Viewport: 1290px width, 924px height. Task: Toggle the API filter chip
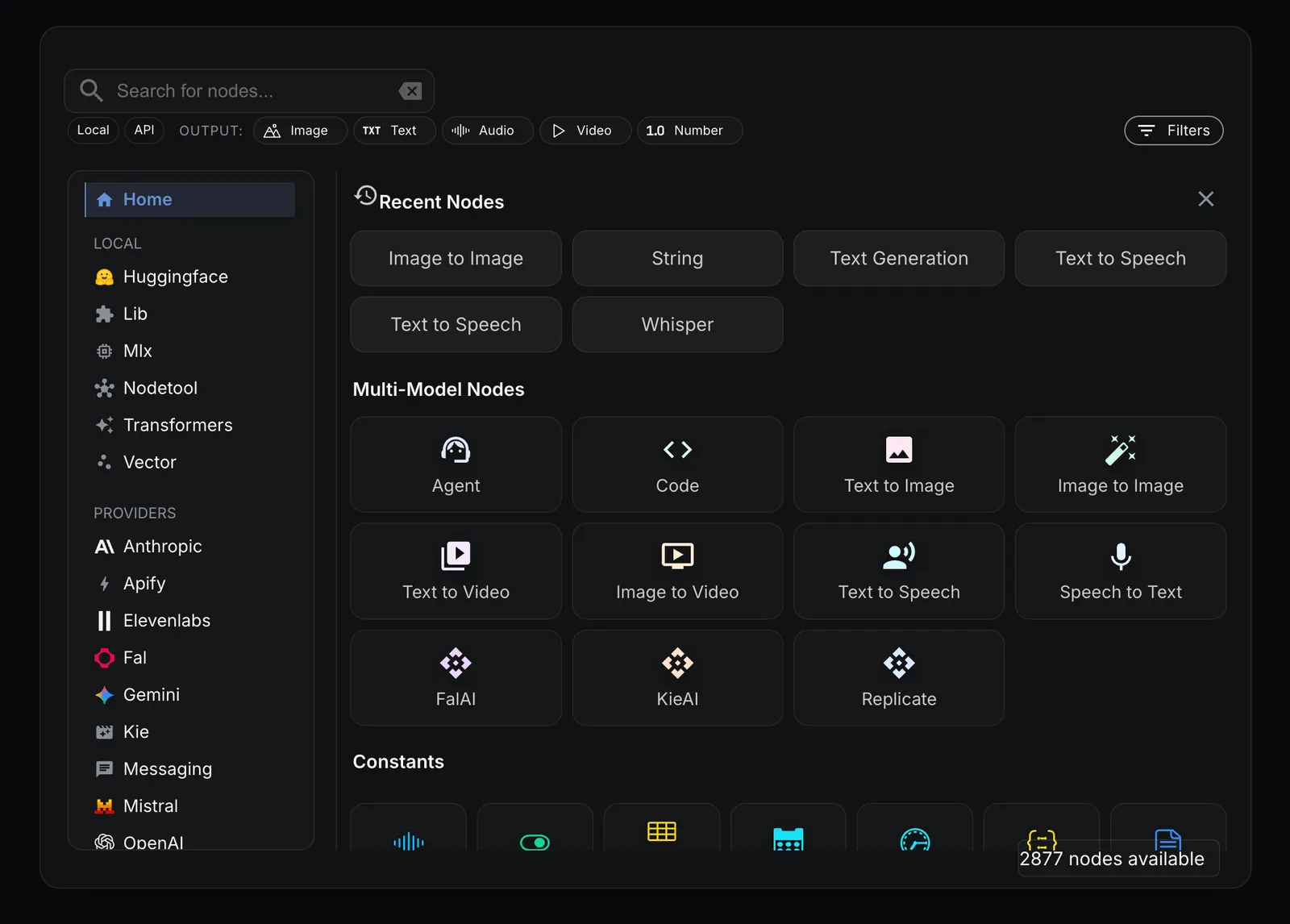(x=144, y=130)
